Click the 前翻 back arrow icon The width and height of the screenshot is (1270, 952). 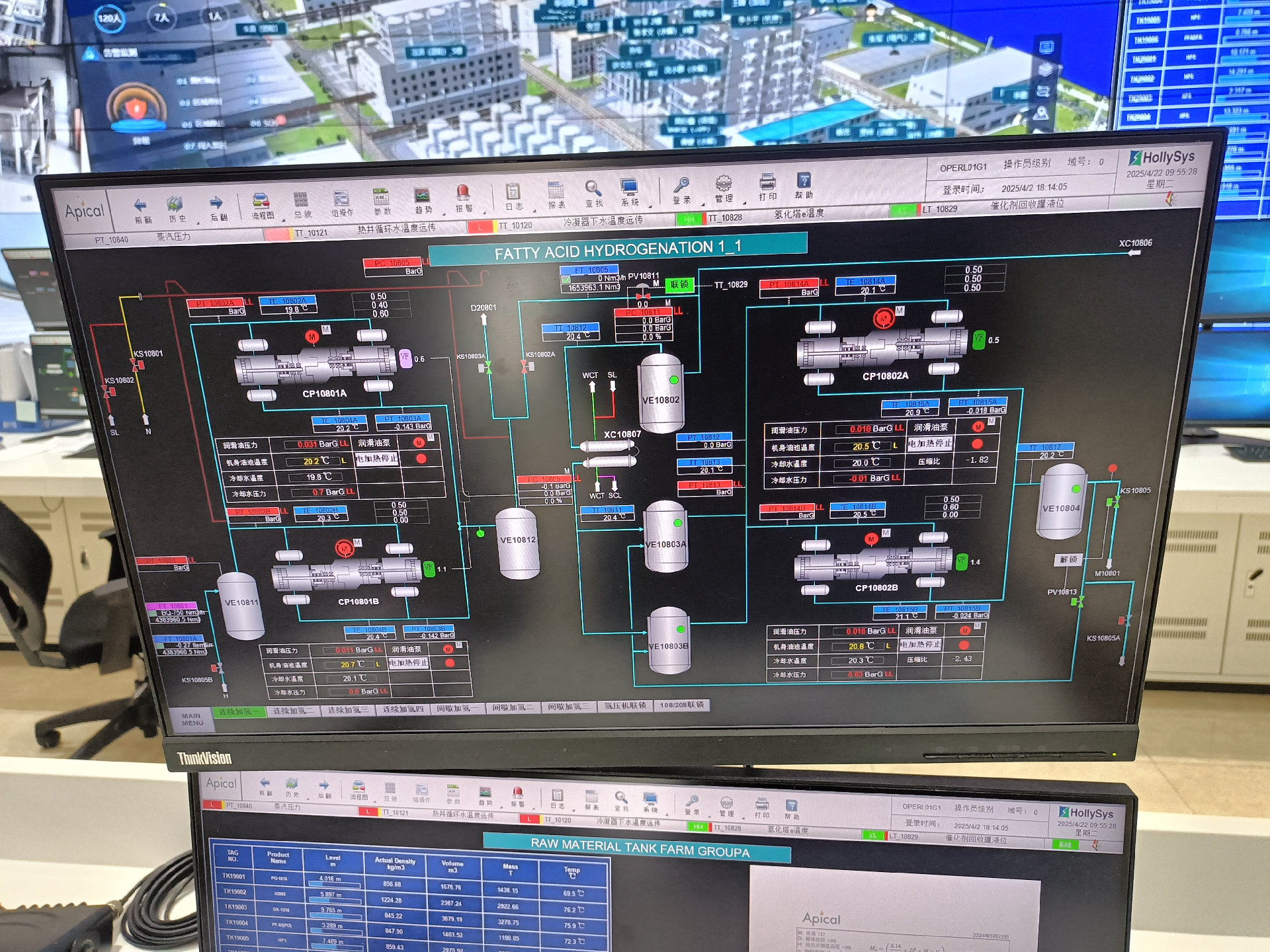(140, 204)
